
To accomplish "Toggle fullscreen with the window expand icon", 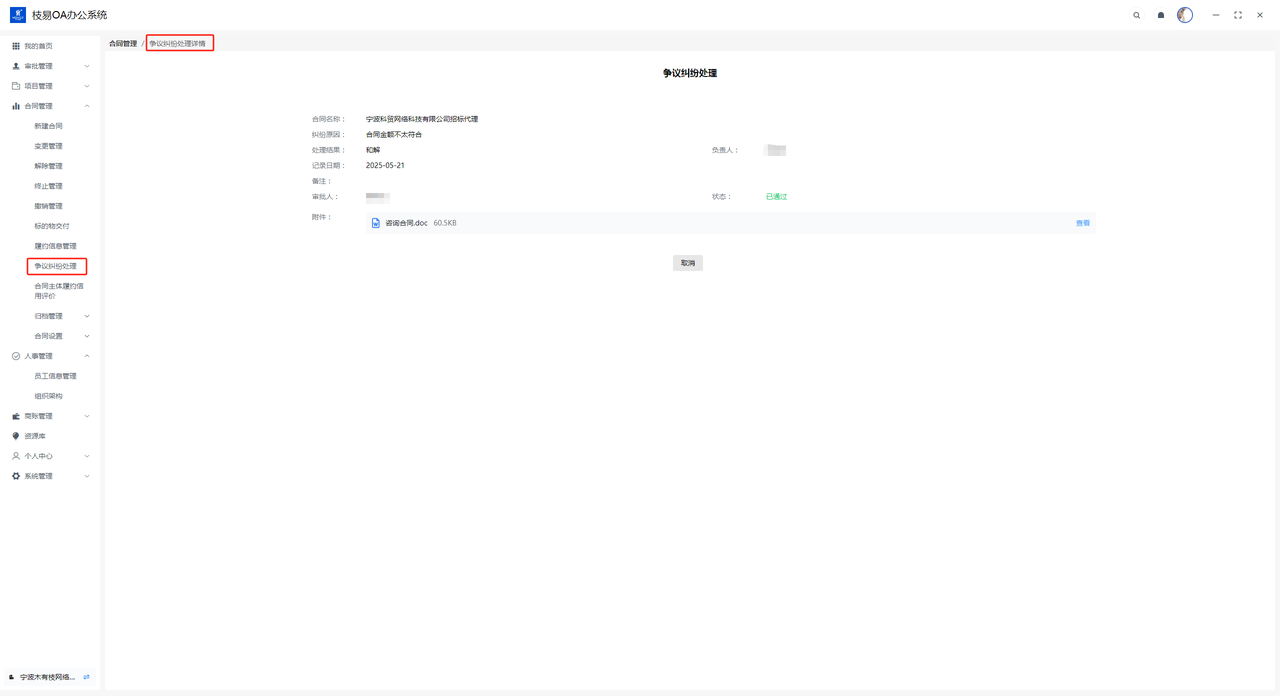I will pos(1238,15).
